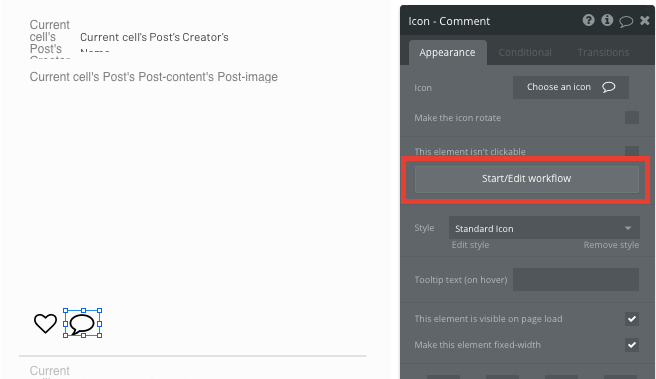The image size is (656, 379).
Task: Click the info icon in panel header
Action: (x=607, y=20)
